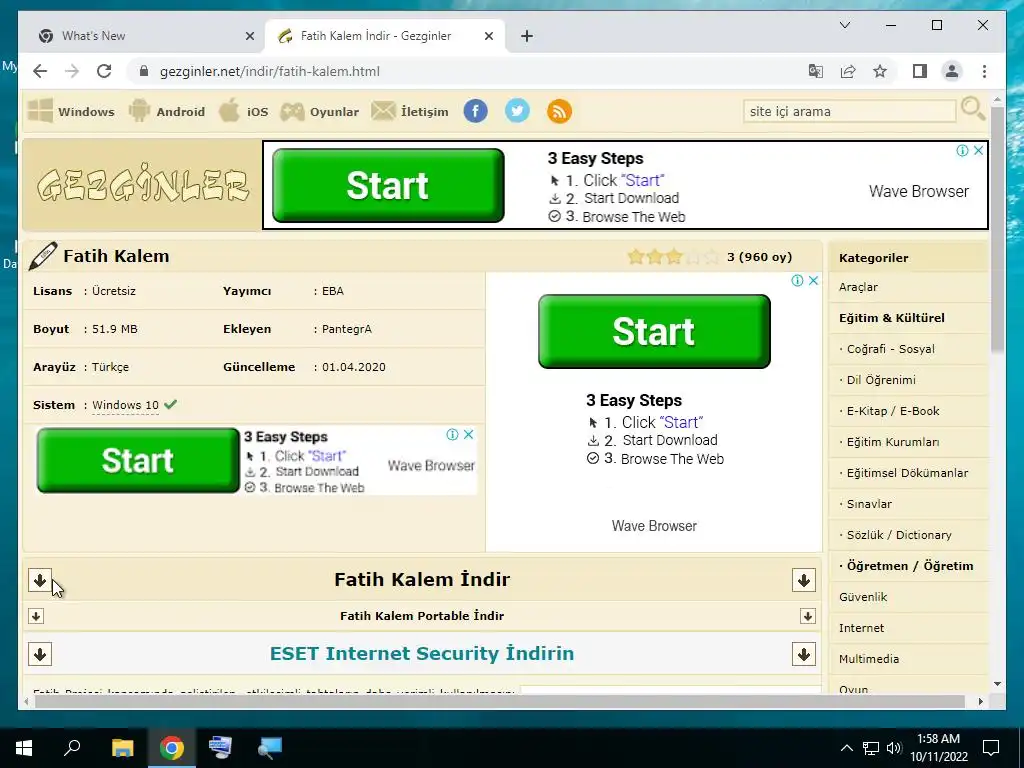Viewport: 1024px width, 768px height.
Task: Reload the current page
Action: 104,71
